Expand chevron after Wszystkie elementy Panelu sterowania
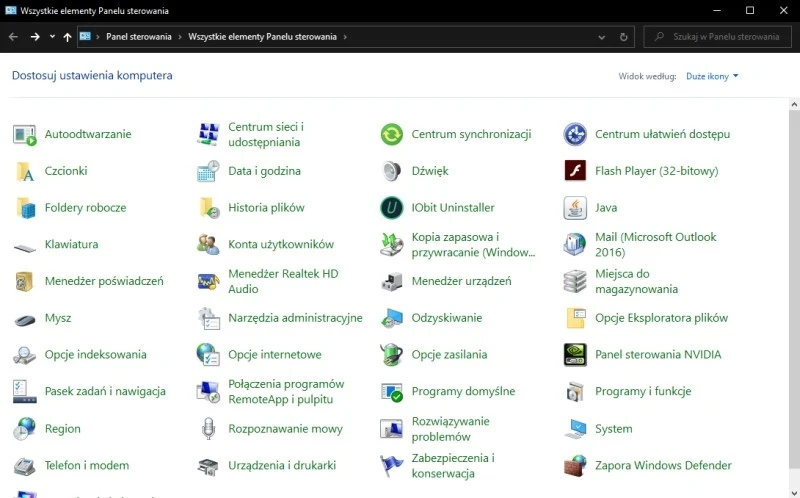This screenshot has width=800, height=498. point(345,37)
